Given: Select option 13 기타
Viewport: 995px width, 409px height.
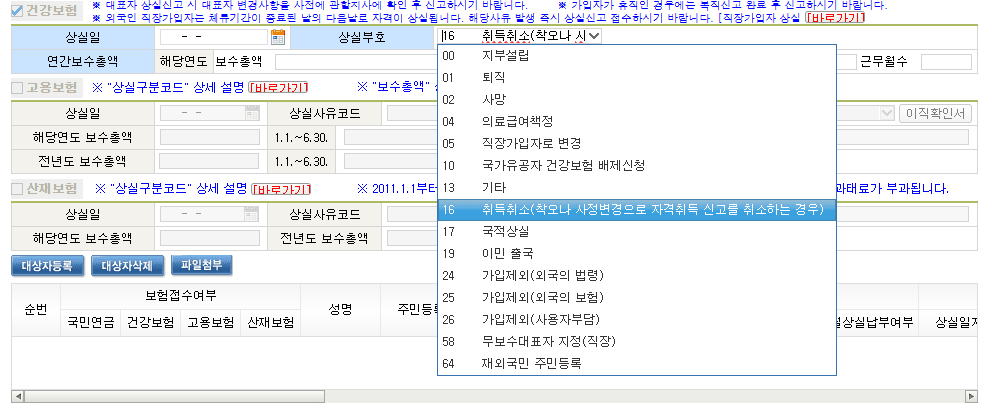Looking at the screenshot, I should click(637, 188).
